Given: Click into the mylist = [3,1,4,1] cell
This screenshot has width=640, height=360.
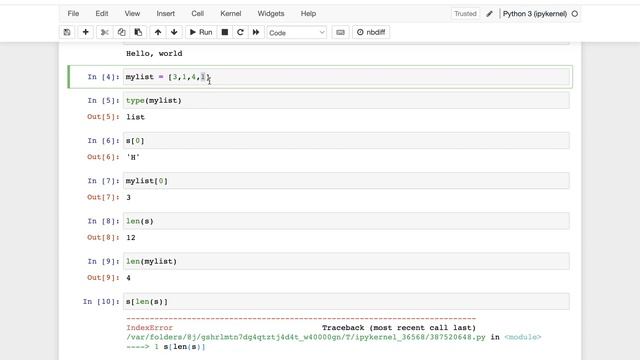Looking at the screenshot, I should (x=346, y=77).
